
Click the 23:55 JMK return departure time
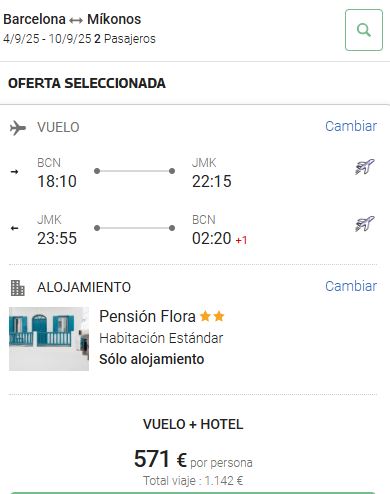[57, 238]
